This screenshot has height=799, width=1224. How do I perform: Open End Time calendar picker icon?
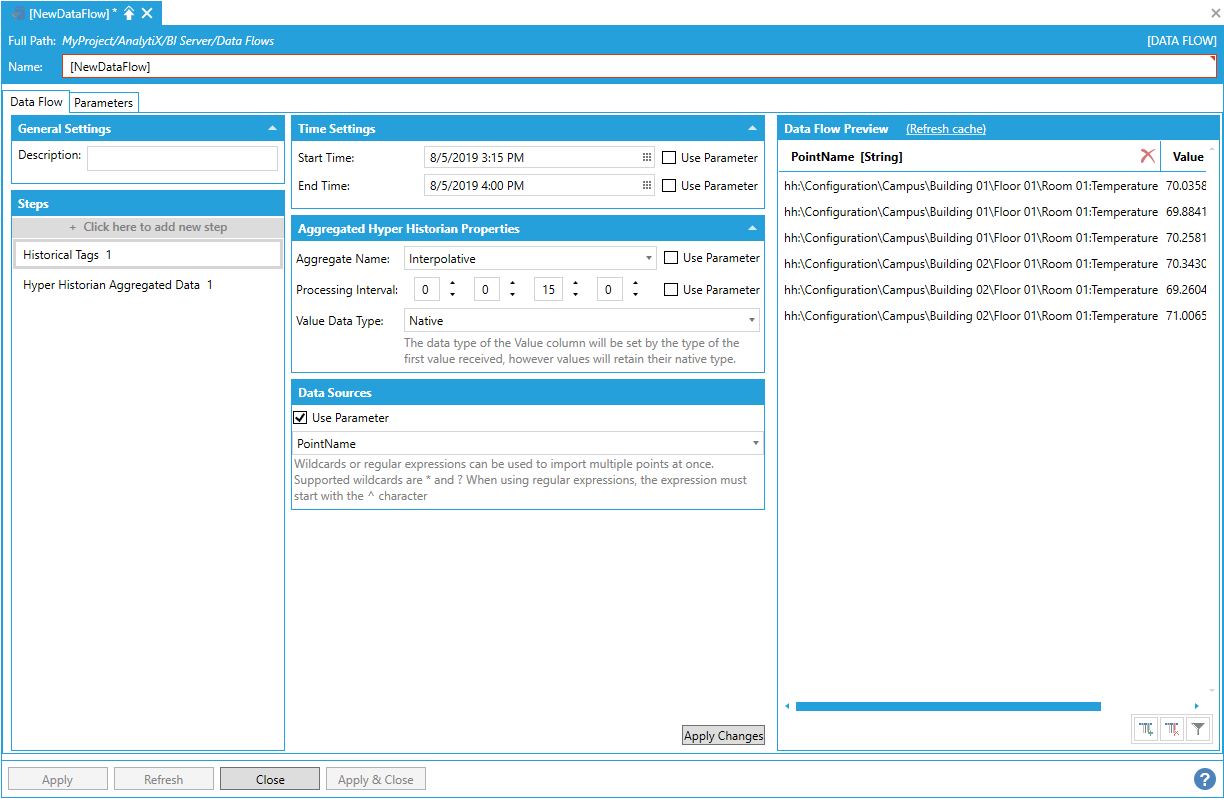(x=646, y=186)
